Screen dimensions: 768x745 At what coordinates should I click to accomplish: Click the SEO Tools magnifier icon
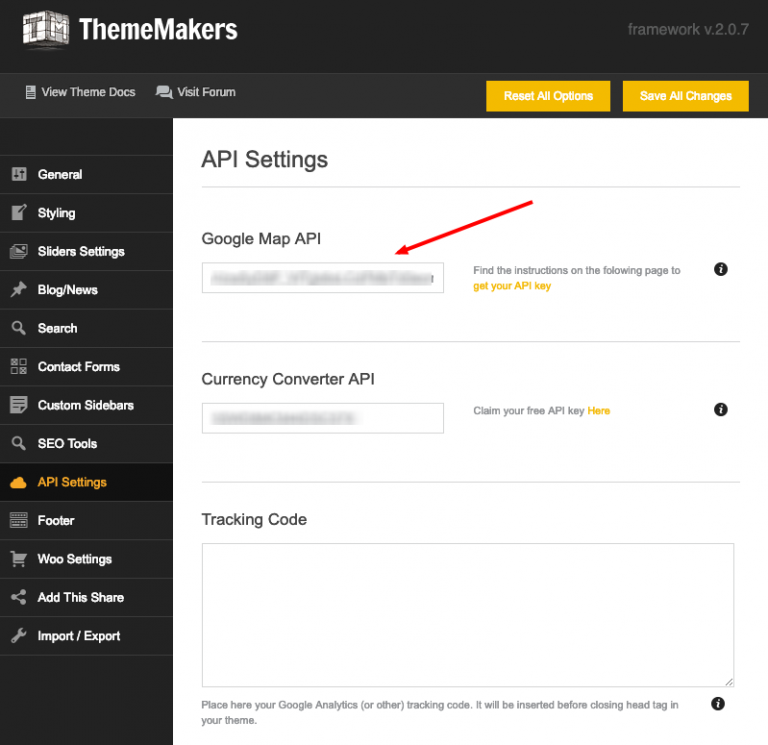pyautogui.click(x=19, y=443)
